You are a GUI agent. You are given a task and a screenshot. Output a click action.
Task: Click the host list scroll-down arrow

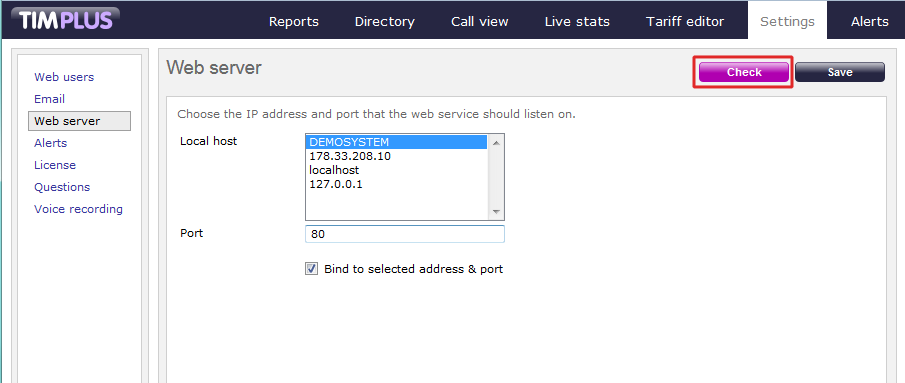click(496, 212)
